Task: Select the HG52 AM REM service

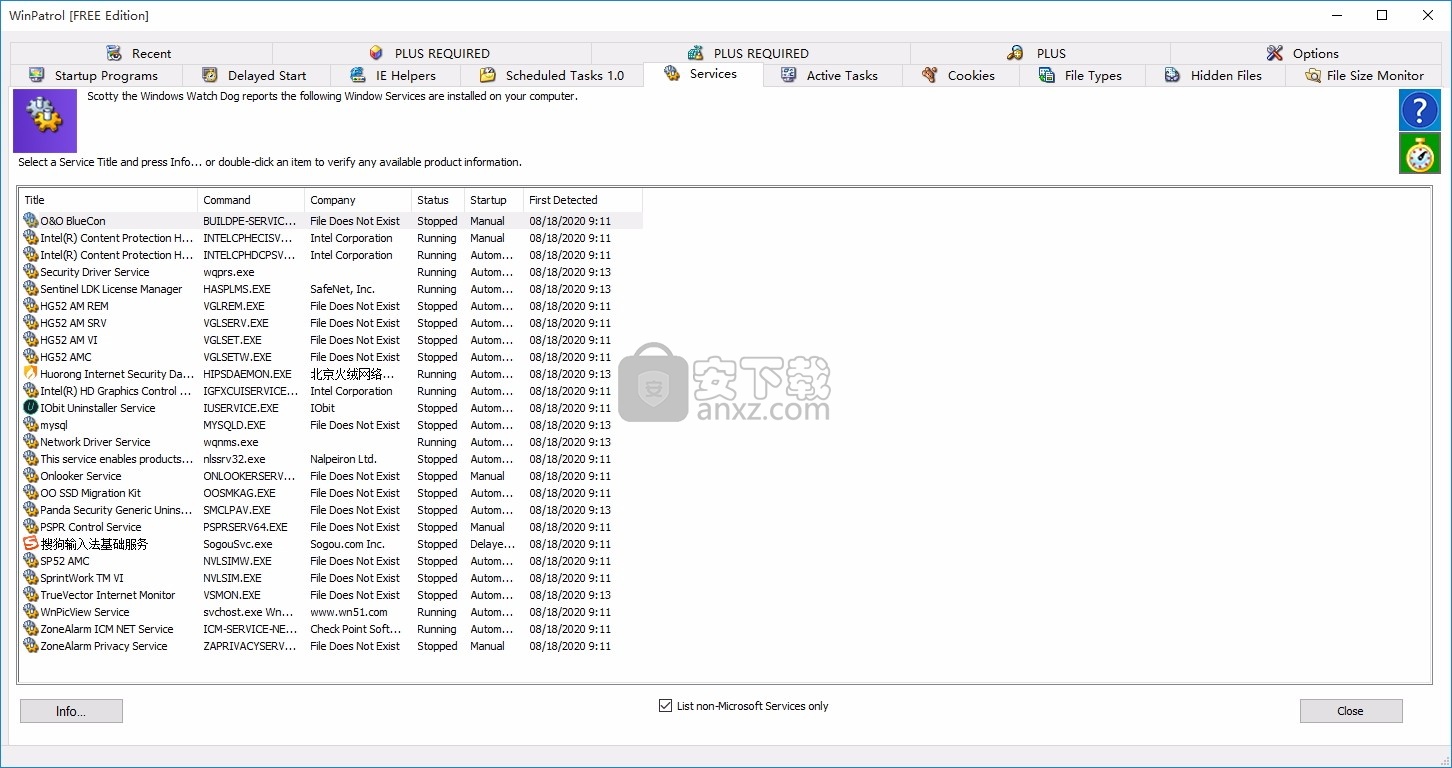Action: [x=331, y=306]
